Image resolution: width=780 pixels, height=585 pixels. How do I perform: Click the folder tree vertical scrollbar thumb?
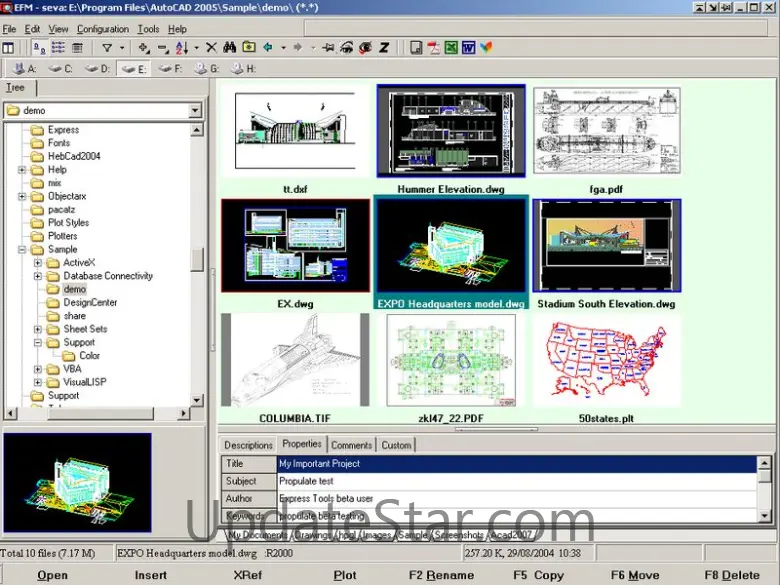pyautogui.click(x=197, y=260)
